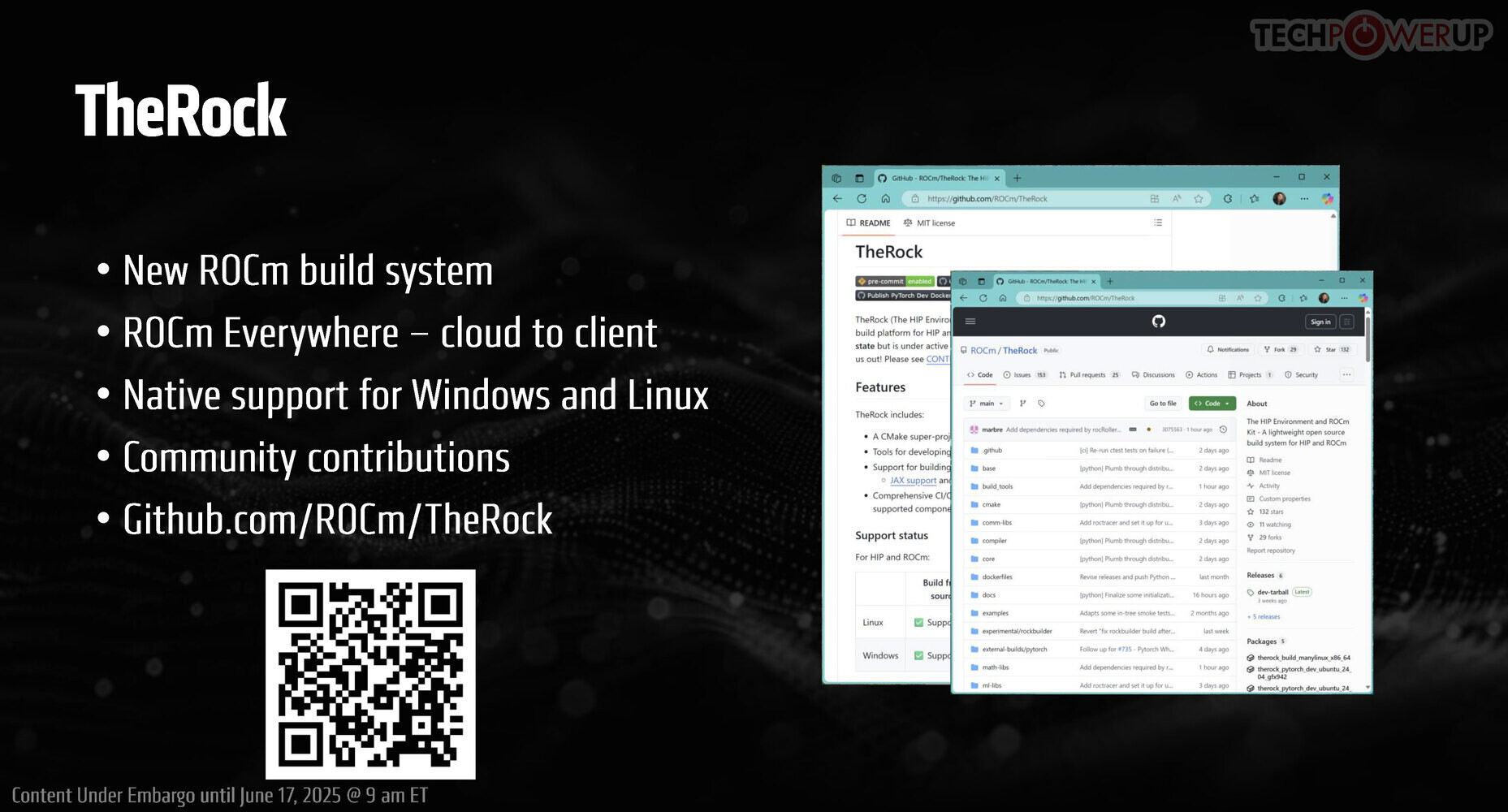Viewport: 1508px width, 812px height.
Task: Click the profile avatar in the front browser toolbar
Action: [x=1324, y=298]
